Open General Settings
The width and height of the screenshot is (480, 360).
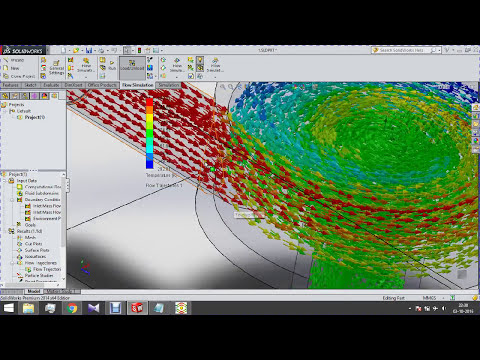pos(56,68)
